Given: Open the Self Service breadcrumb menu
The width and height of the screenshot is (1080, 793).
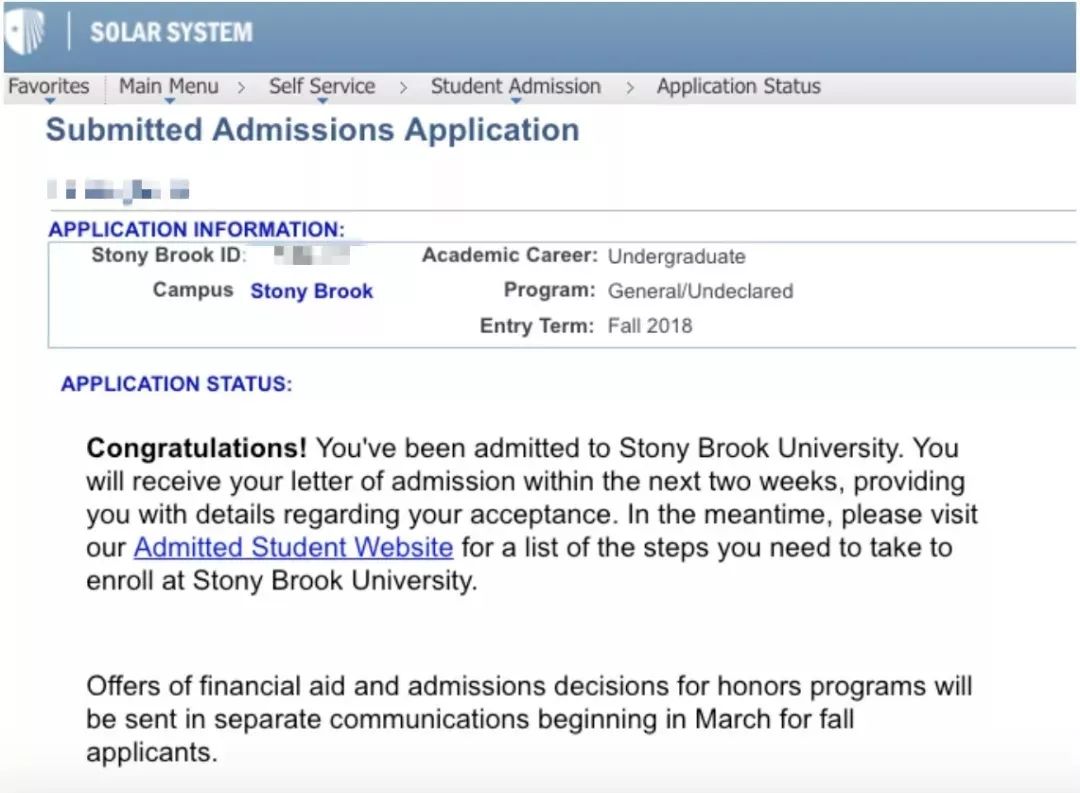Looking at the screenshot, I should [321, 87].
